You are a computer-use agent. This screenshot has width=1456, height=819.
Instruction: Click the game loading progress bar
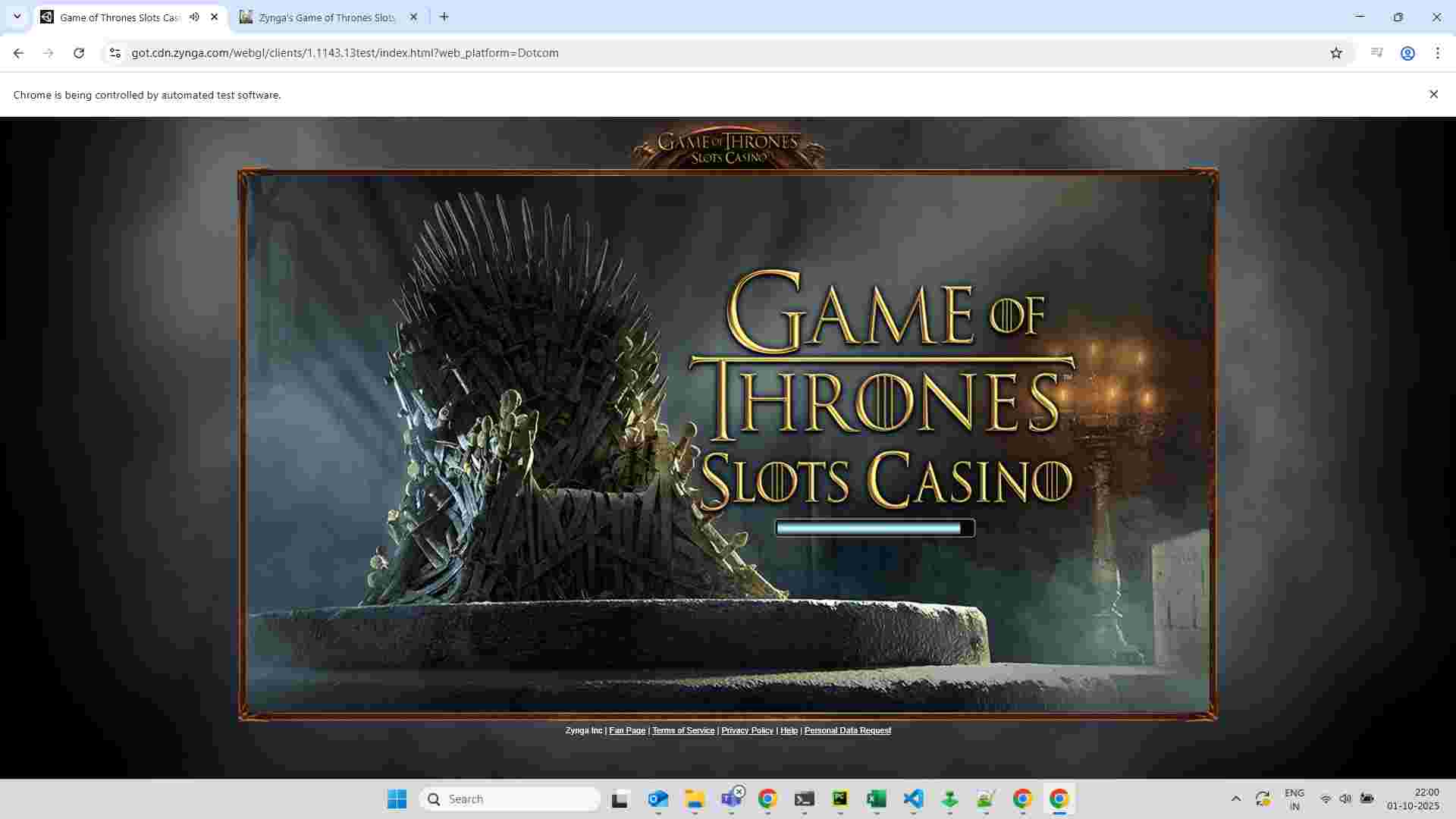click(874, 528)
